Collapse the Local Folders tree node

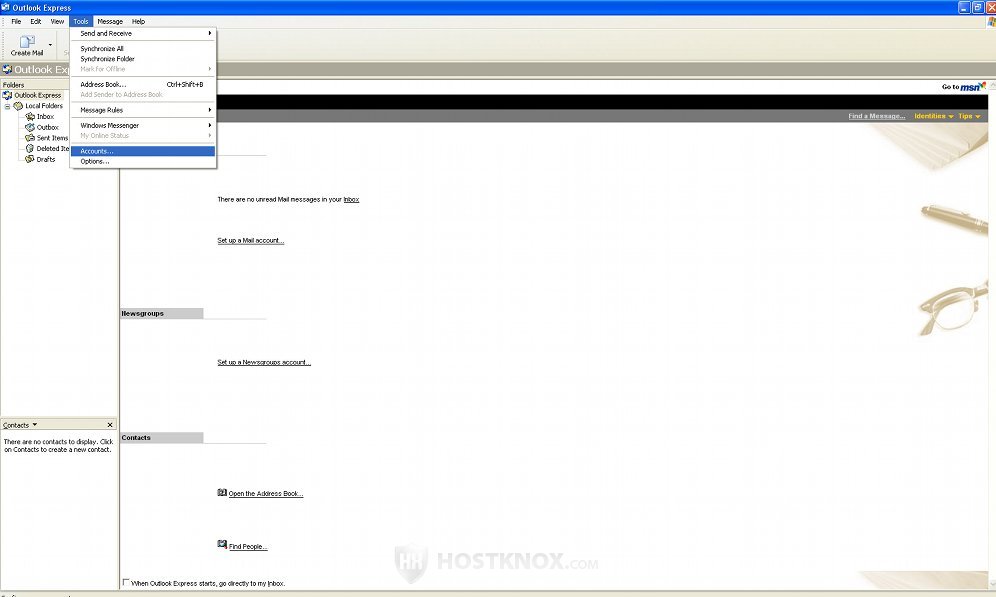pos(8,107)
